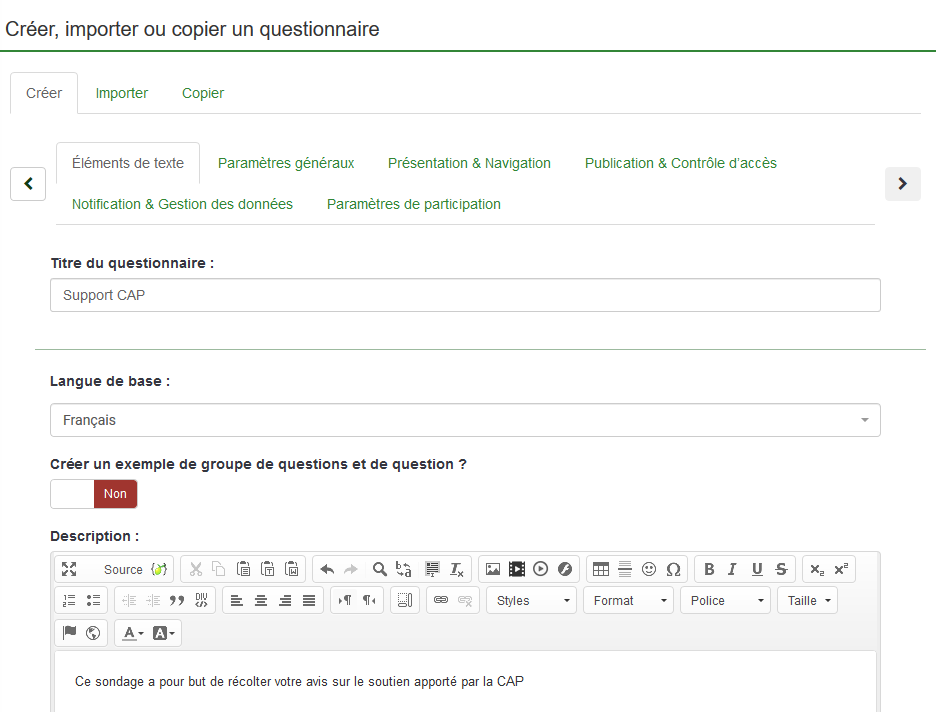Viewport: 936px width, 712px height.
Task: Insert an image into the description
Action: [x=492, y=569]
